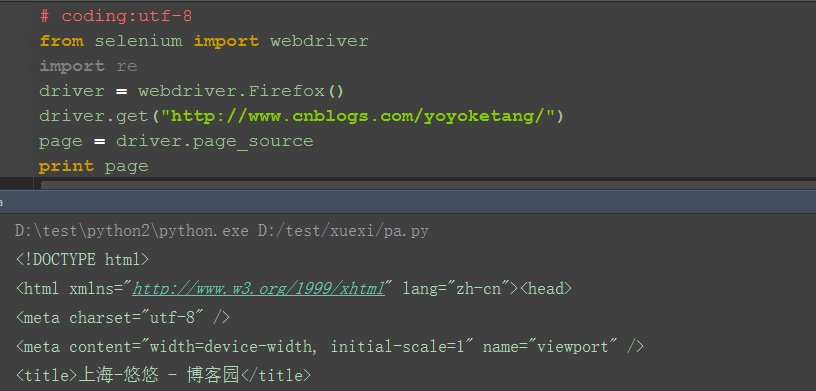Viewport: 816px width, 391px height.
Task: Click lang="zh-cn" attribute in html output
Action: coord(455,288)
